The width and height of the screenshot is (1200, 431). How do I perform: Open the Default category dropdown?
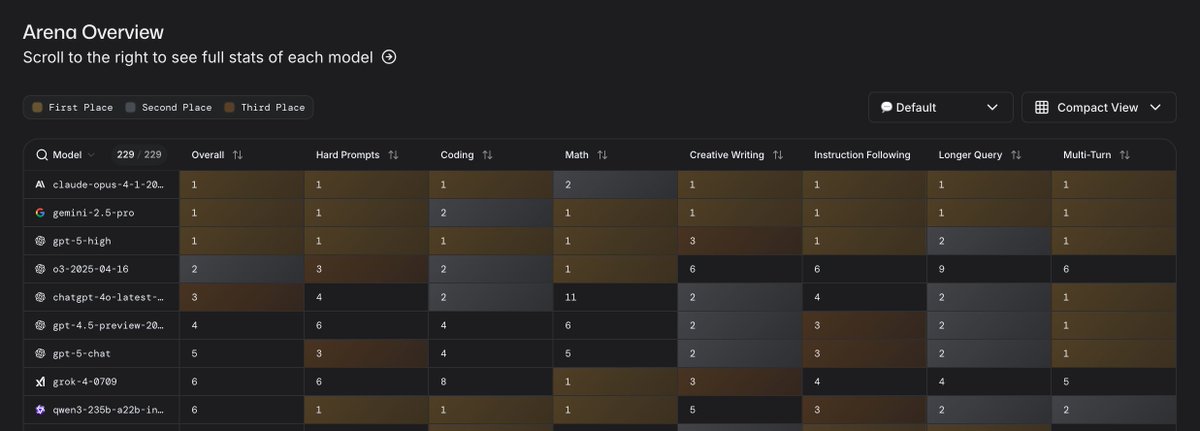(940, 107)
